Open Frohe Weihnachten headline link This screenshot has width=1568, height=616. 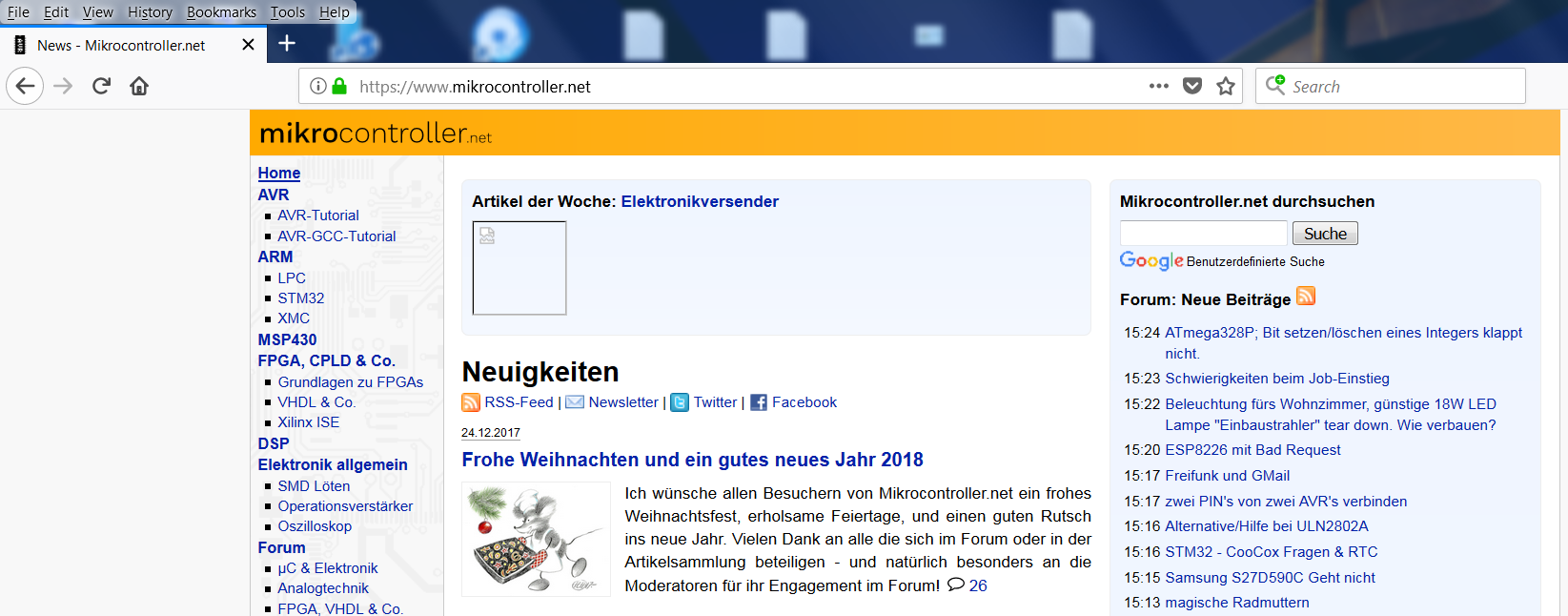[x=692, y=460]
